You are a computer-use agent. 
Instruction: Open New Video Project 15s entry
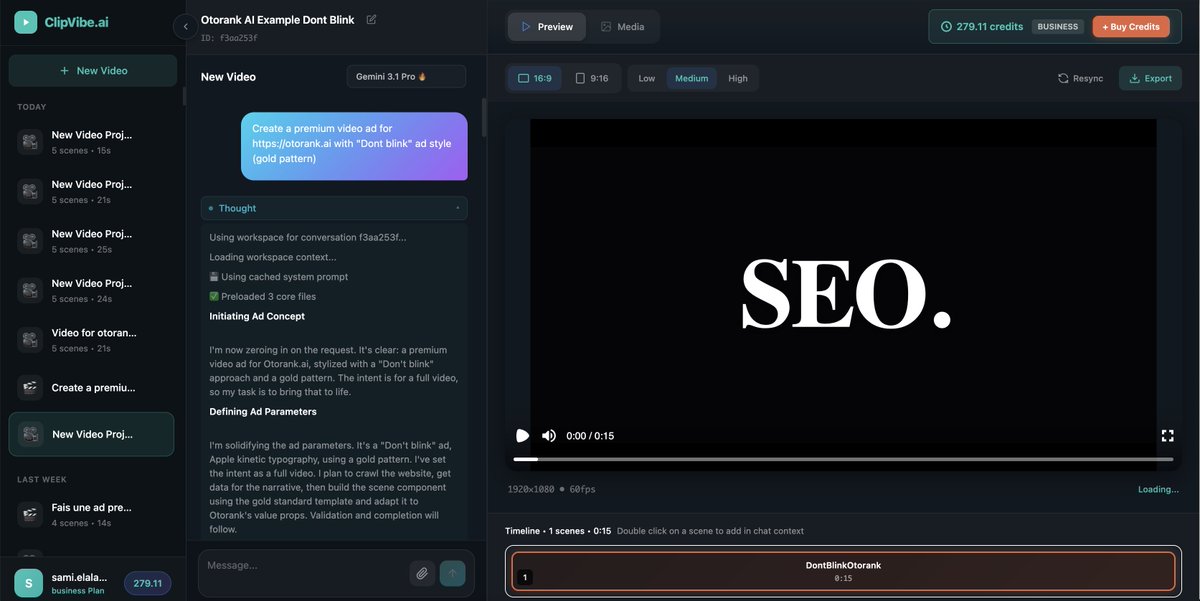tap(93, 142)
